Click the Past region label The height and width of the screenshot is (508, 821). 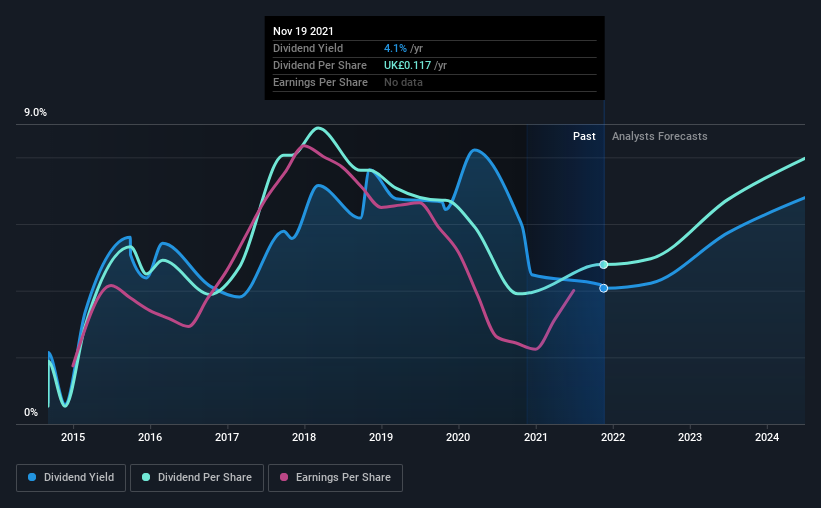tap(584, 136)
